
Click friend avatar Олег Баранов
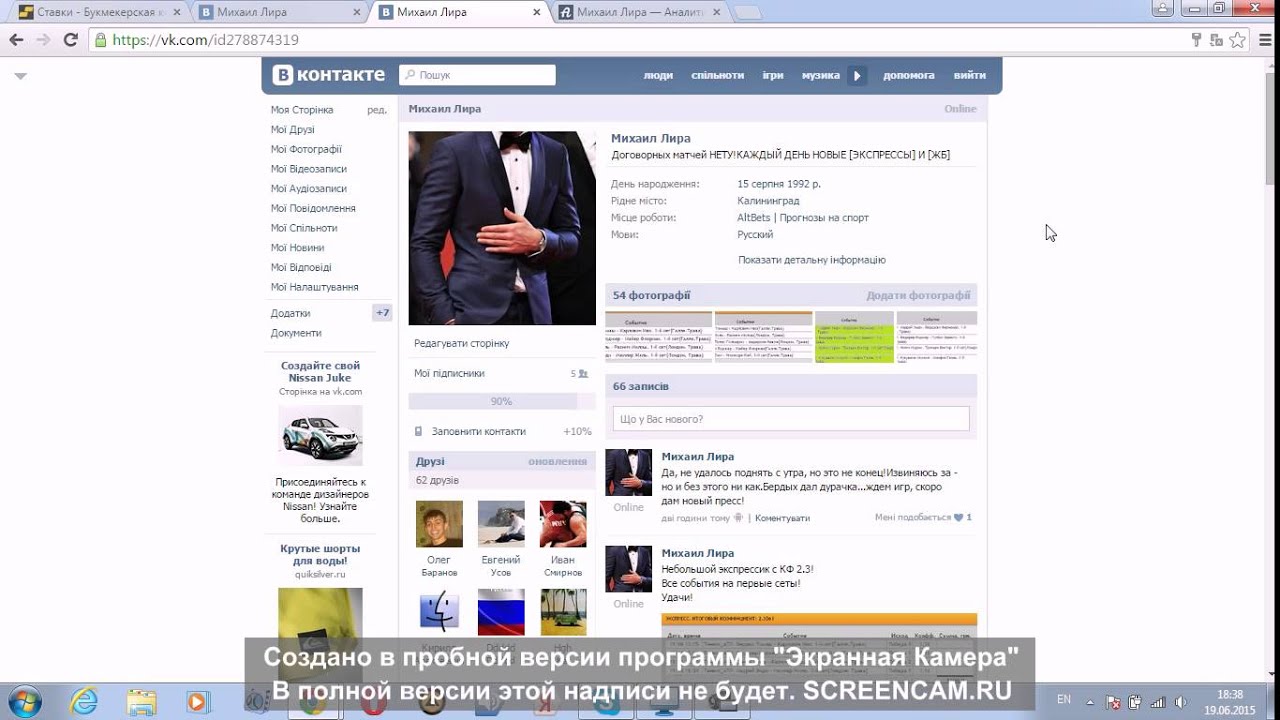tap(439, 524)
